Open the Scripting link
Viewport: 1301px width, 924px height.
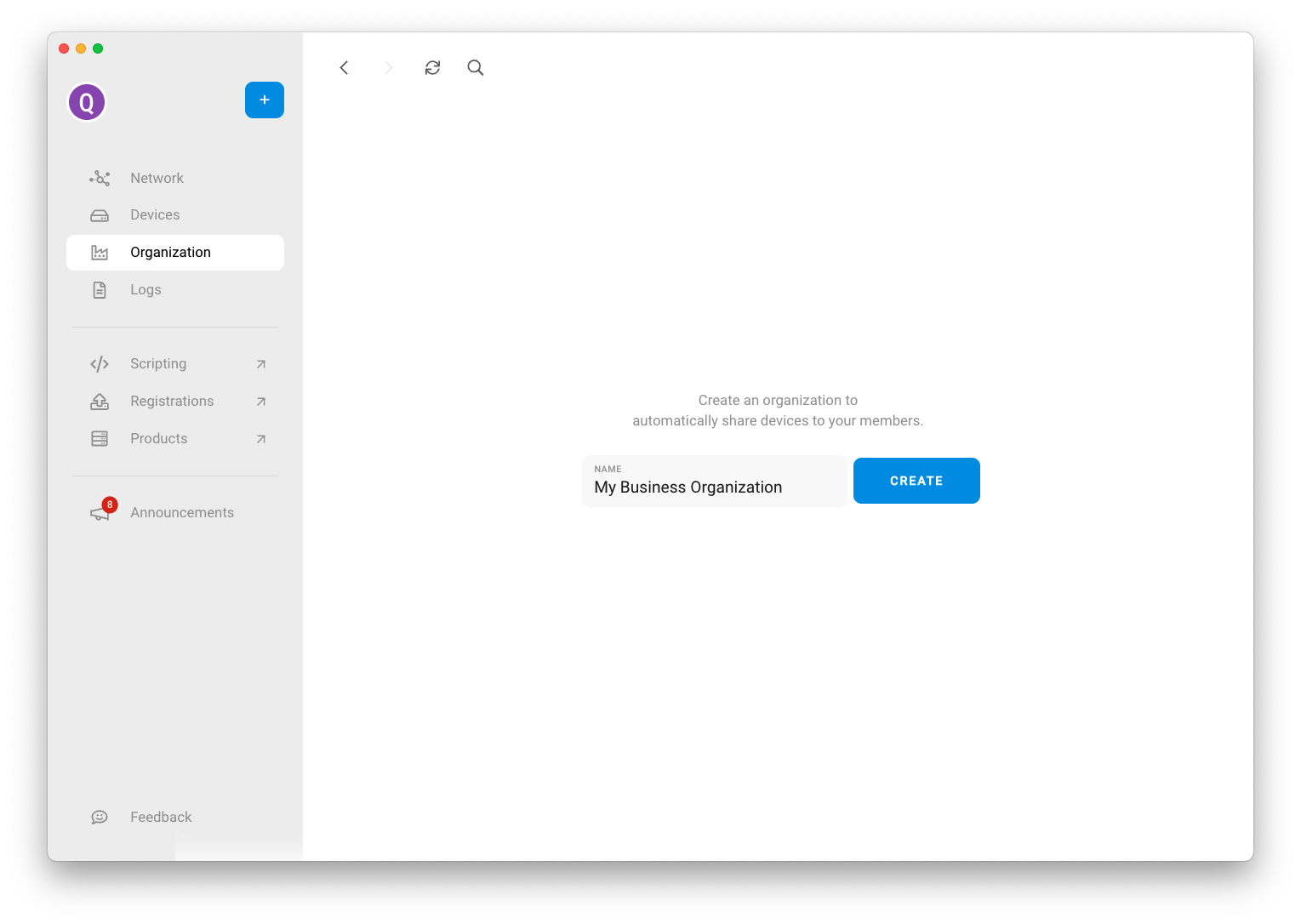(175, 364)
